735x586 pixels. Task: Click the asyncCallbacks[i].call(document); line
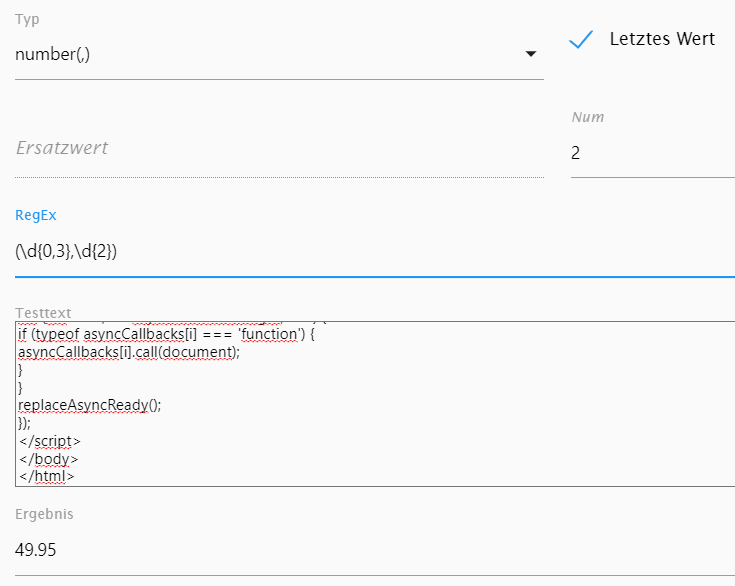129,352
